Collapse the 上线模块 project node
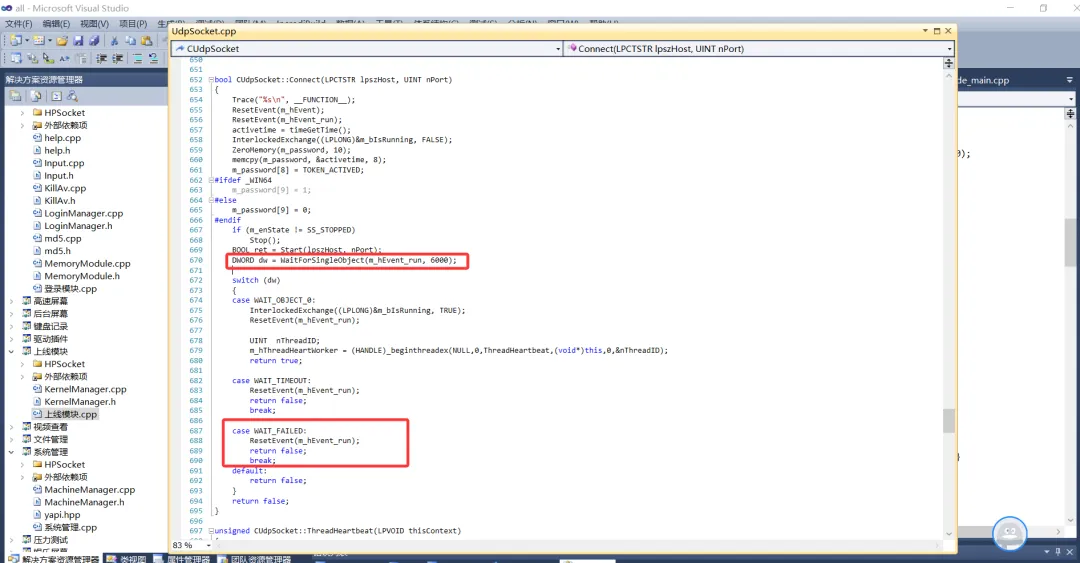1080x563 pixels. (11, 351)
